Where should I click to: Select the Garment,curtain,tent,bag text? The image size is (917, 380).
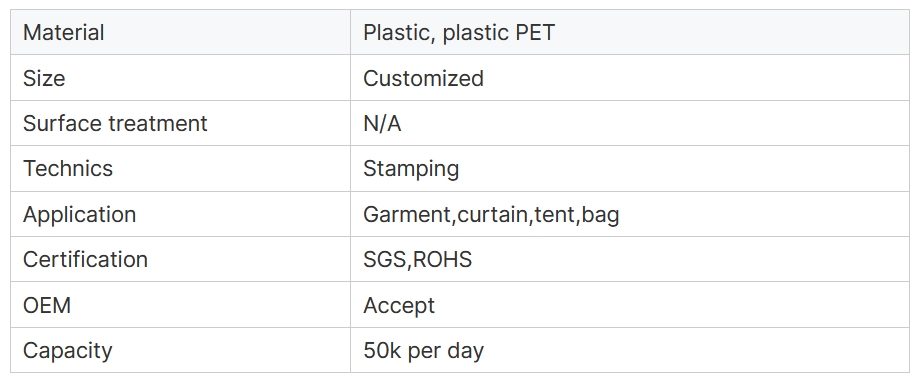(x=491, y=215)
